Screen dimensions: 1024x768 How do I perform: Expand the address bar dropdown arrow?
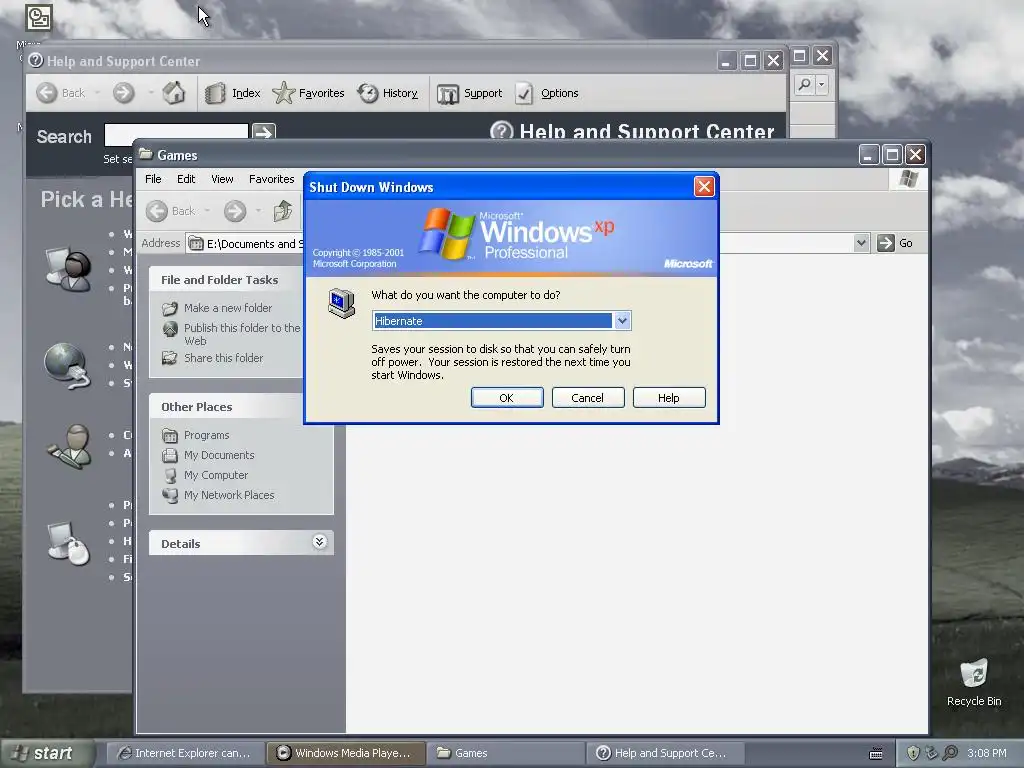click(x=861, y=243)
